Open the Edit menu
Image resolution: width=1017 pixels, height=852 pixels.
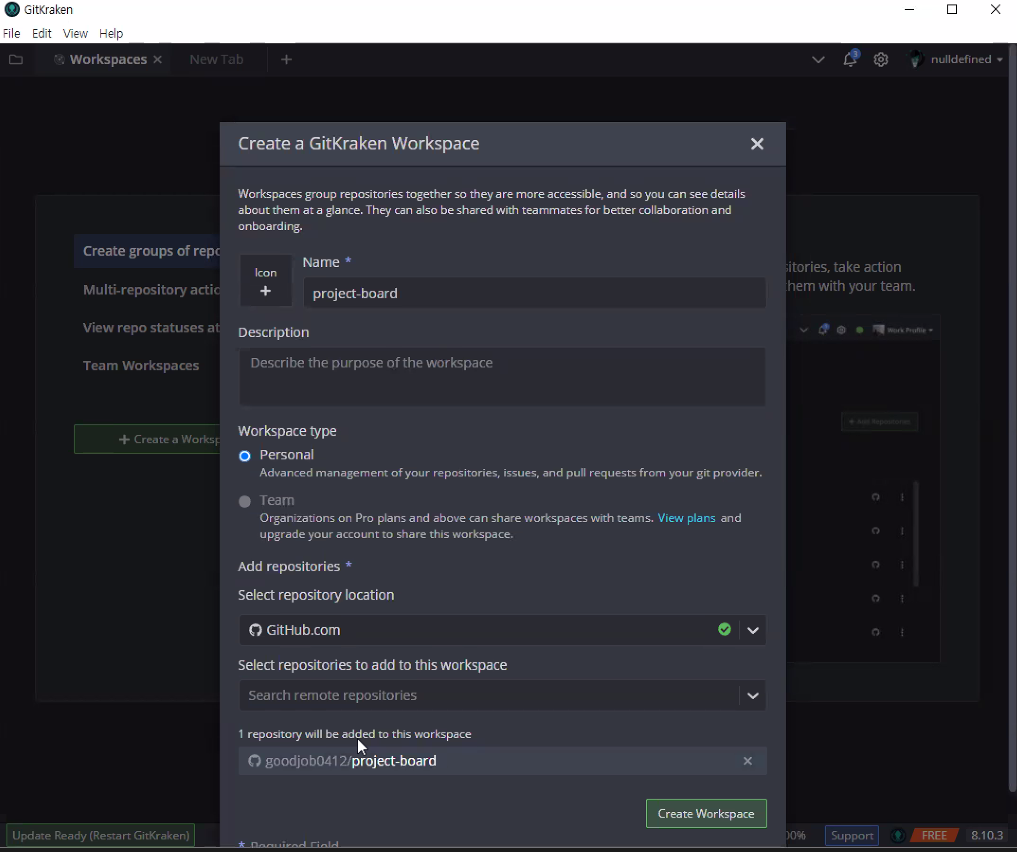pyautogui.click(x=42, y=33)
